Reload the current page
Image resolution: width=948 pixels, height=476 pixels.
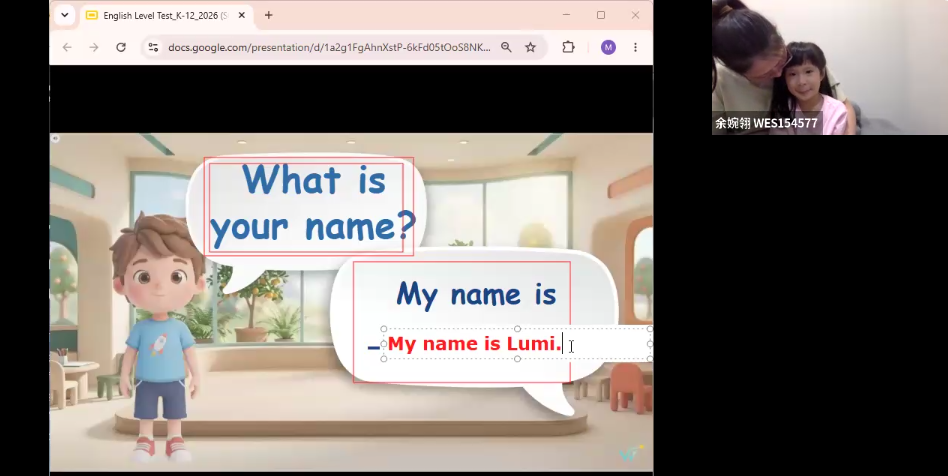click(x=121, y=47)
